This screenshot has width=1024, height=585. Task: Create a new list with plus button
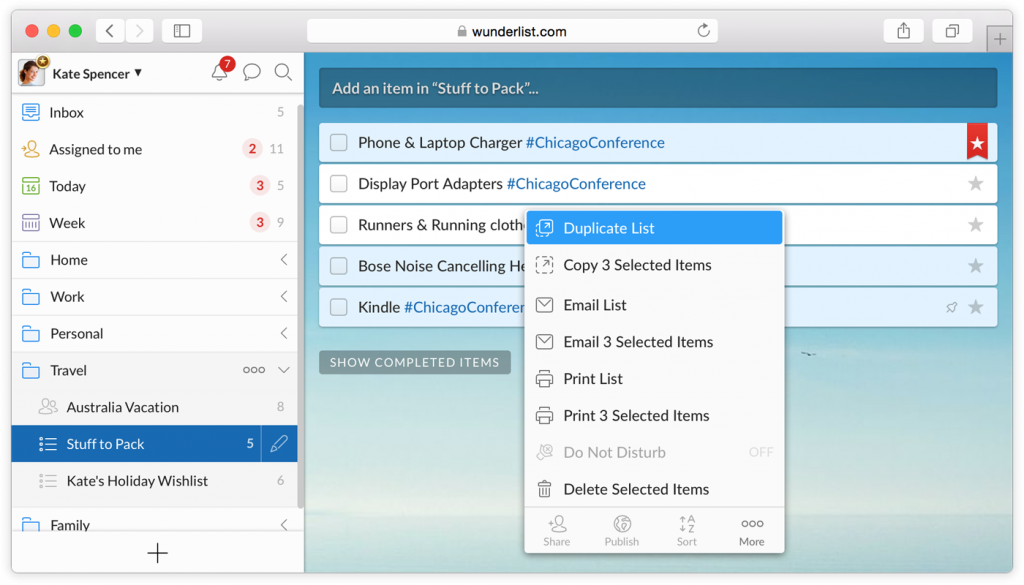pyautogui.click(x=157, y=554)
